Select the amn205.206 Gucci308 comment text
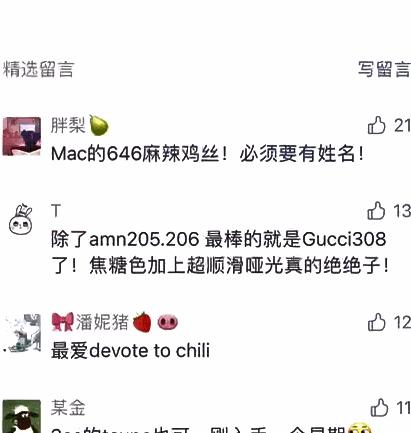This screenshot has height=433, width=411. [x=220, y=253]
